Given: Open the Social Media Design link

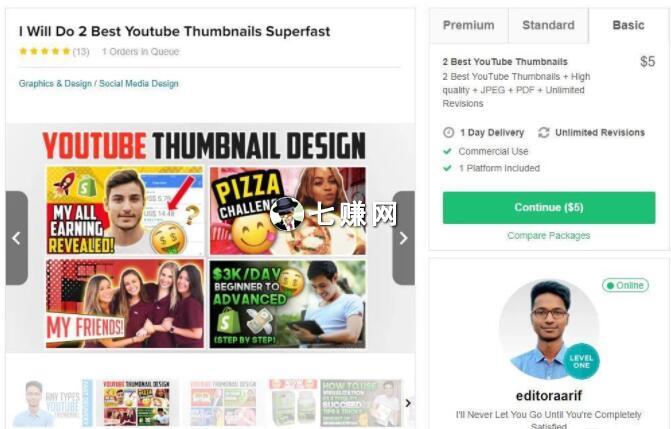Looking at the screenshot, I should pyautogui.click(x=139, y=83).
